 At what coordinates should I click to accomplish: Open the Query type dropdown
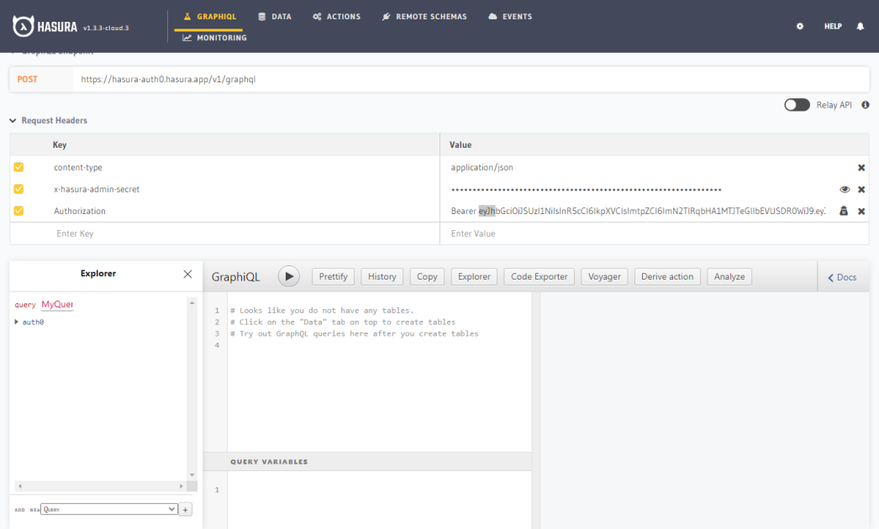tap(109, 509)
